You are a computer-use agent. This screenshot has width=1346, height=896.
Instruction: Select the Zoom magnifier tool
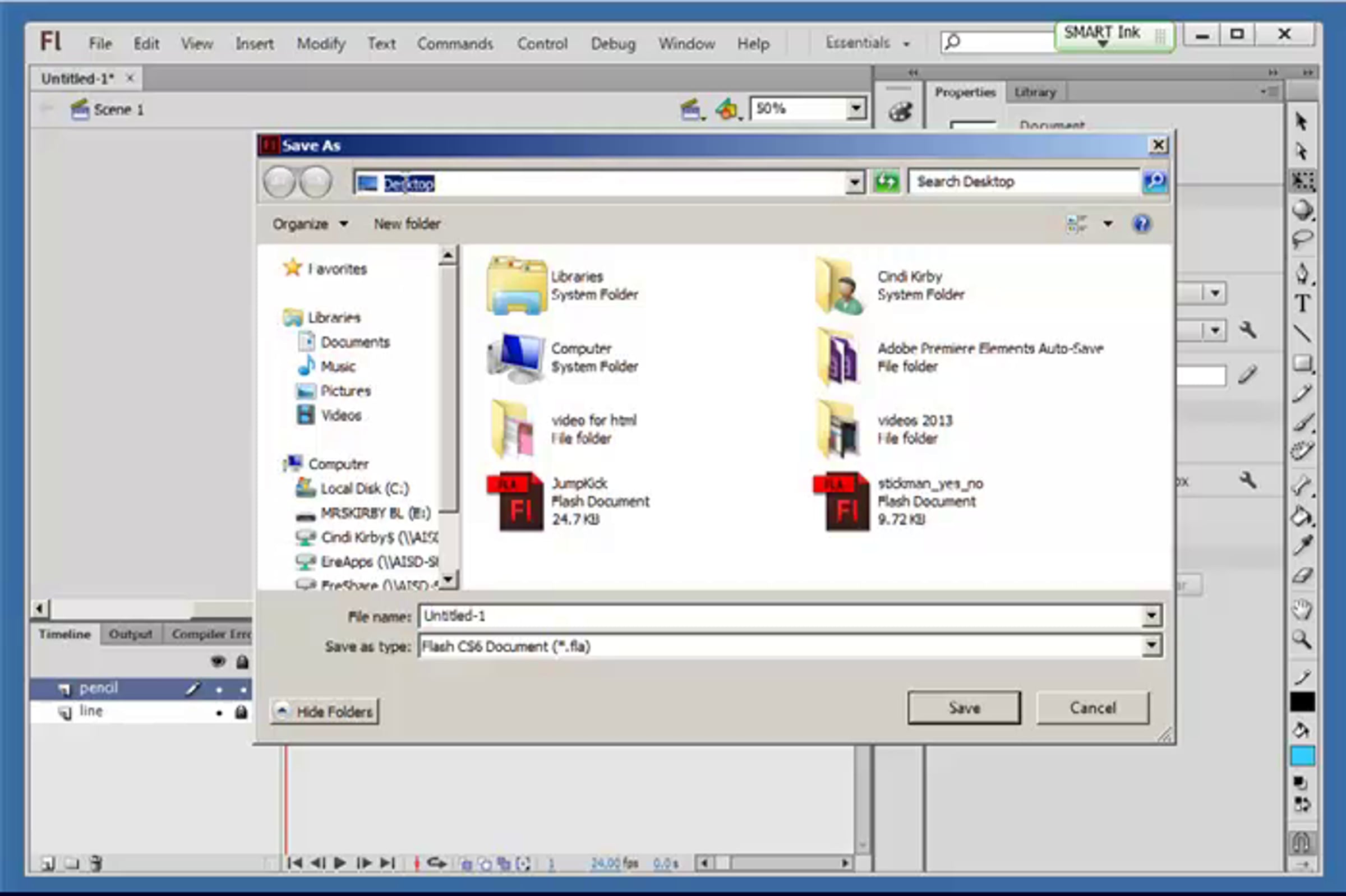tap(1302, 639)
